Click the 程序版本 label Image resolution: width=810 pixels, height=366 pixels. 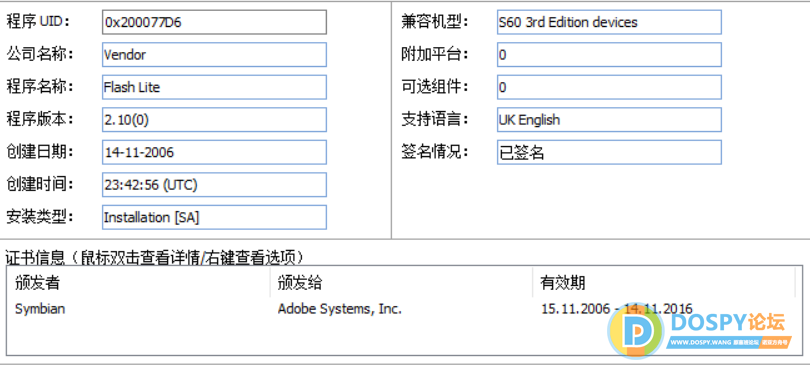pyautogui.click(x=39, y=119)
